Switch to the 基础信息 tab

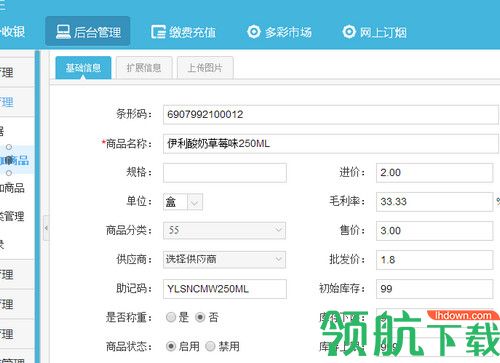(x=83, y=68)
